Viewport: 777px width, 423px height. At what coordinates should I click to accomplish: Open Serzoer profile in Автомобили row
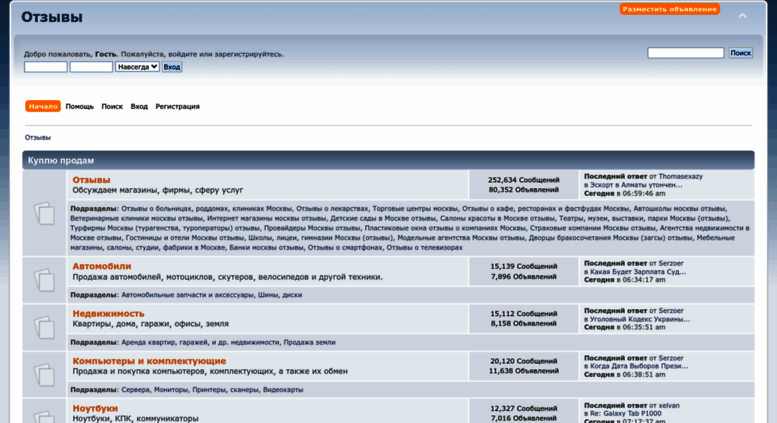671,264
